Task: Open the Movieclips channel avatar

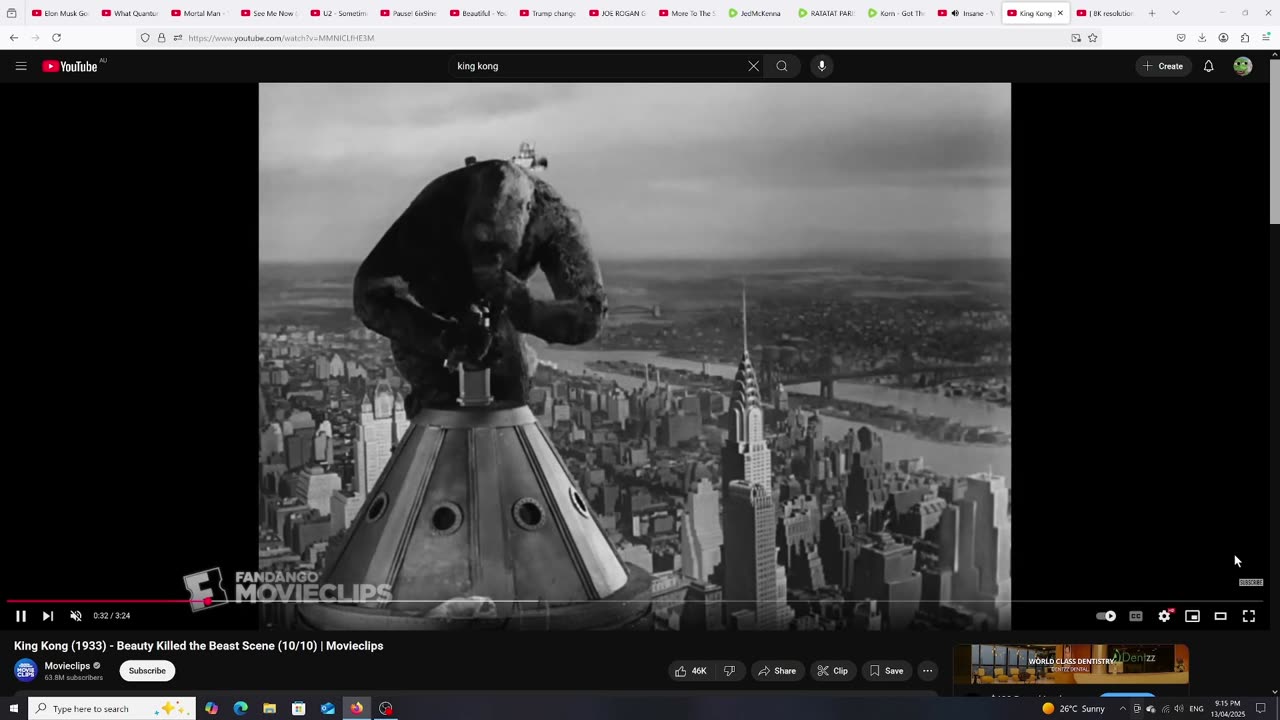Action: pyautogui.click(x=25, y=671)
